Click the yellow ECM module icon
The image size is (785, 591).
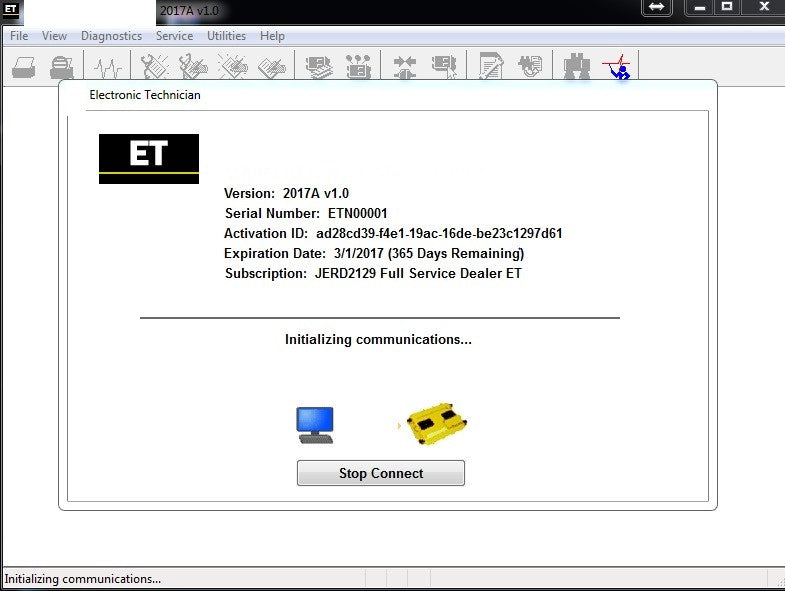pyautogui.click(x=437, y=424)
